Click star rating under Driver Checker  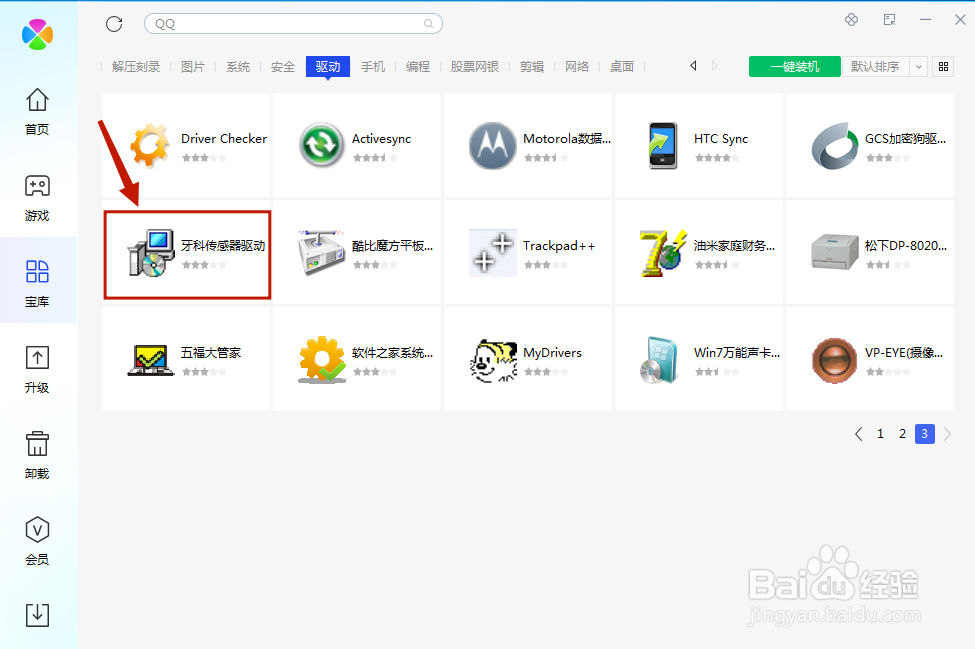pos(204,158)
